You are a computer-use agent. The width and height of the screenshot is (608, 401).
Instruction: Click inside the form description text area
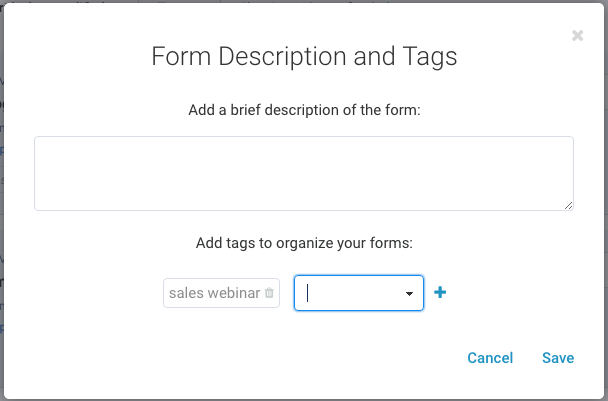point(303,173)
